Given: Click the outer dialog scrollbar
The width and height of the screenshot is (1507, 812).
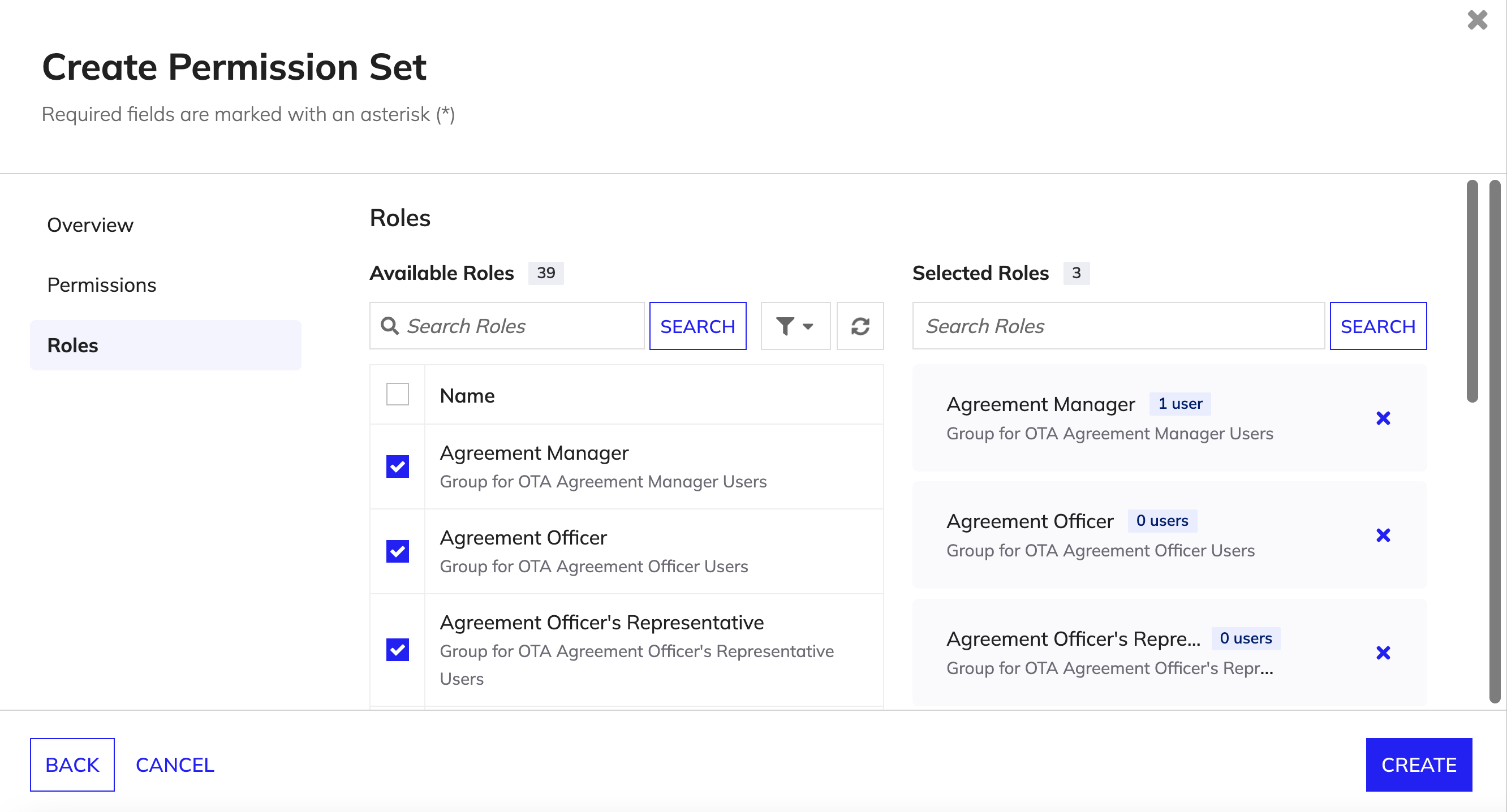Looking at the screenshot, I should [1494, 442].
